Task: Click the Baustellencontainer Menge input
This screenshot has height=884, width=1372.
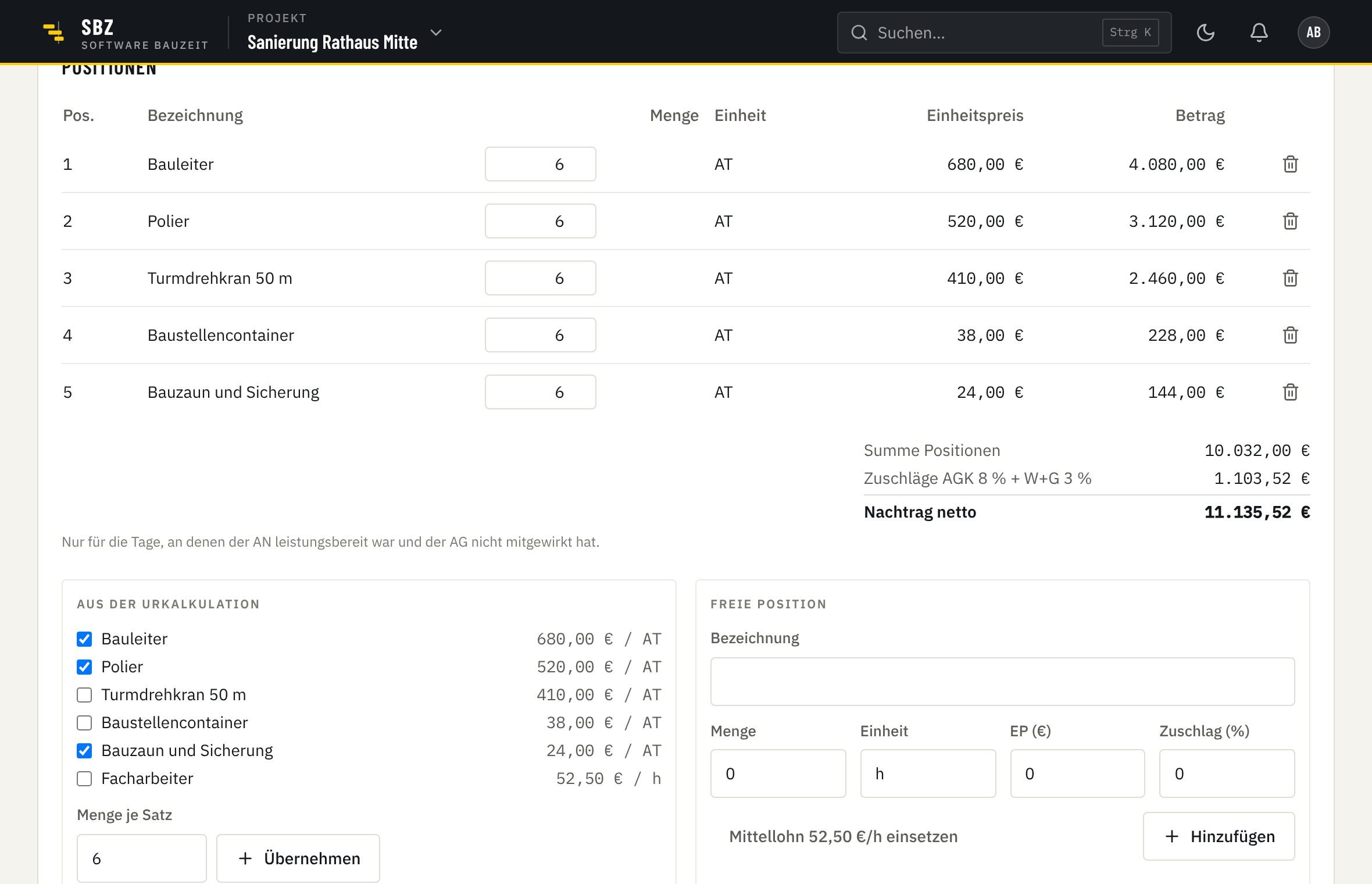Action: [540, 335]
